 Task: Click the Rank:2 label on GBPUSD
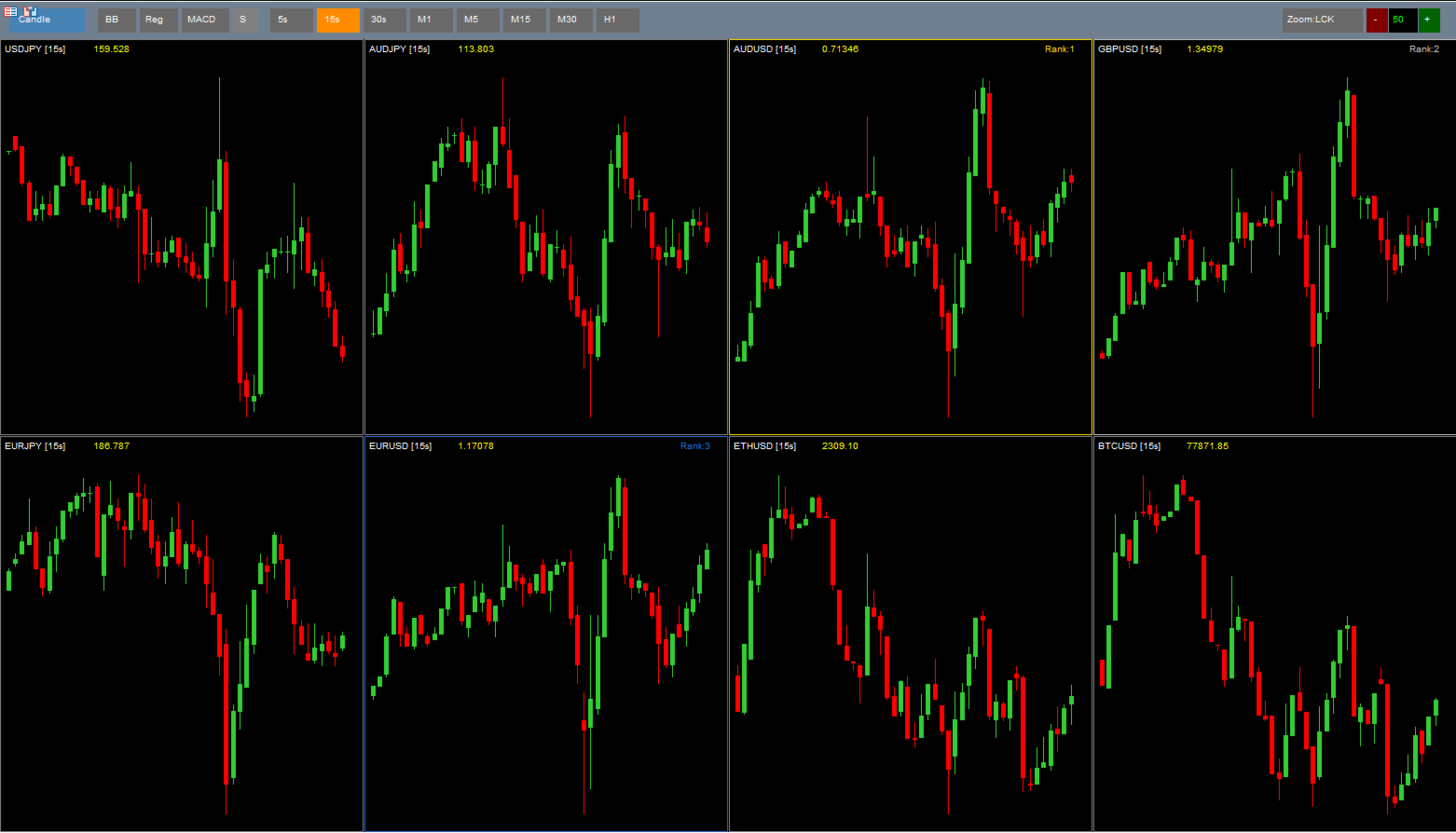click(x=1424, y=49)
